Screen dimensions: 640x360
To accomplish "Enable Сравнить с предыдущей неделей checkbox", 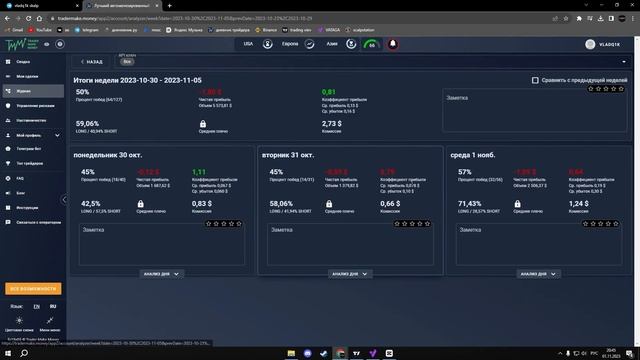I will 535,80.
